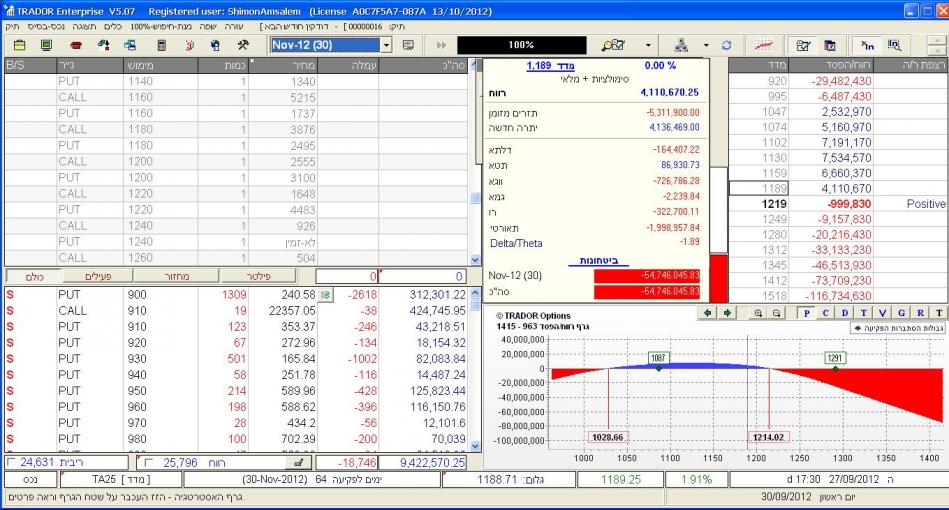Toggle the checkbox next to 25,796
Viewport: 949px width, 510px height.
pos(148,463)
